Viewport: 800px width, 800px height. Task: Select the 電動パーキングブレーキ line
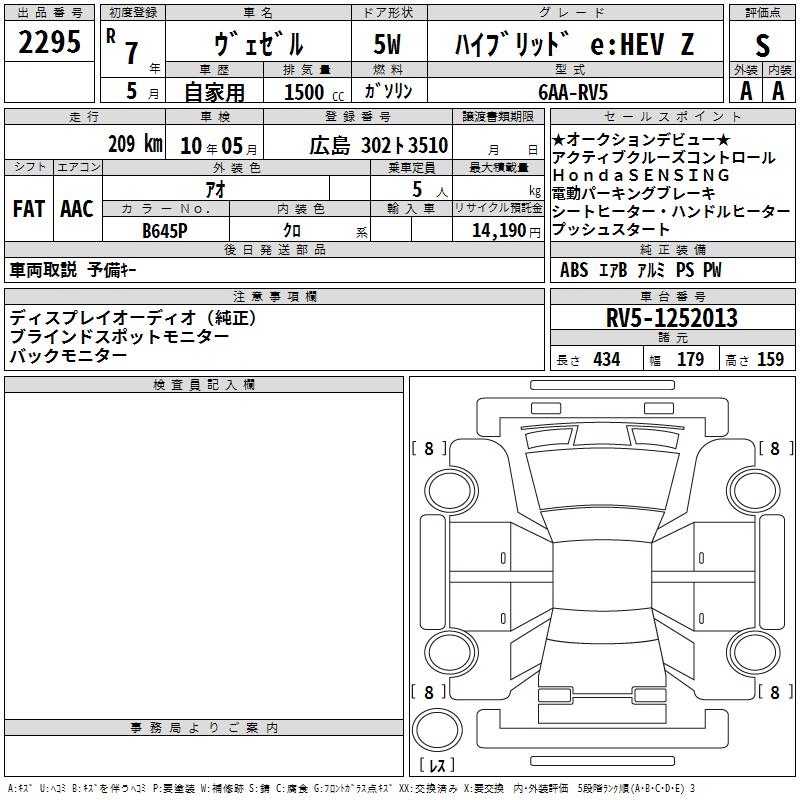(634, 193)
